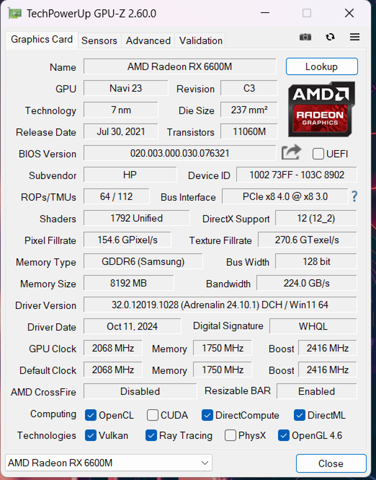Uncheck the Ray Tracing checkbox
The image size is (376, 480).
(x=151, y=435)
